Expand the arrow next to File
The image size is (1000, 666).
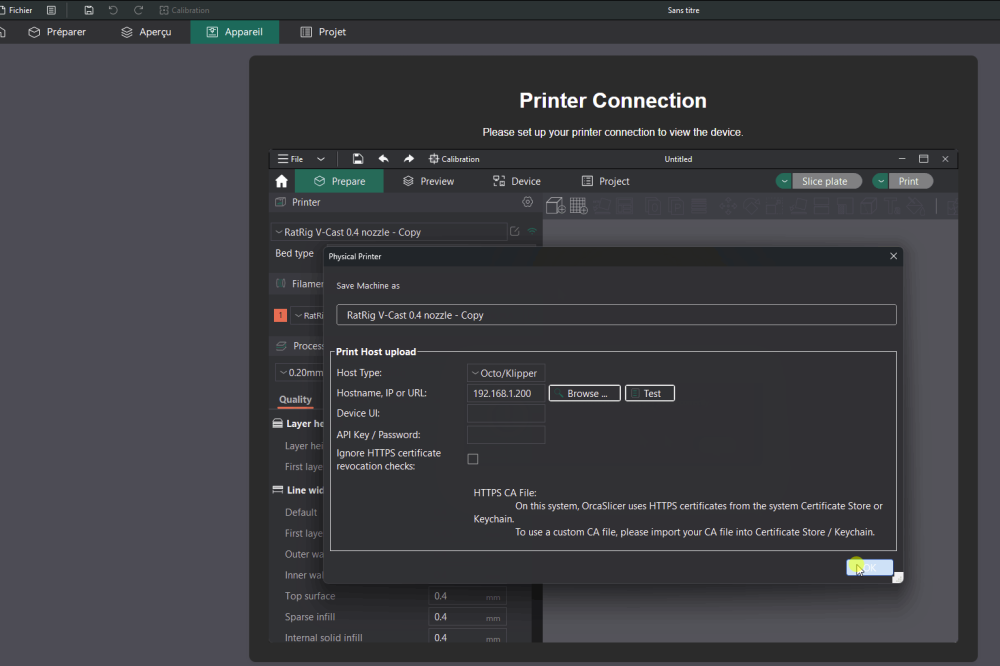321,159
